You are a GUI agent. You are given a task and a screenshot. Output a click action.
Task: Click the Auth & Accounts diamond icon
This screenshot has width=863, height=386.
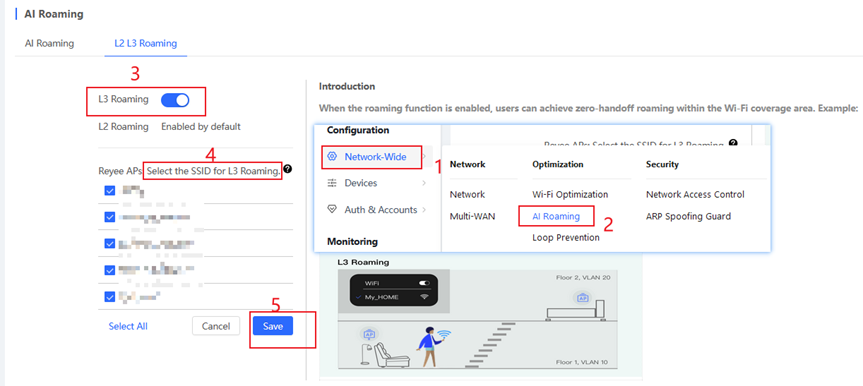[x=331, y=209]
